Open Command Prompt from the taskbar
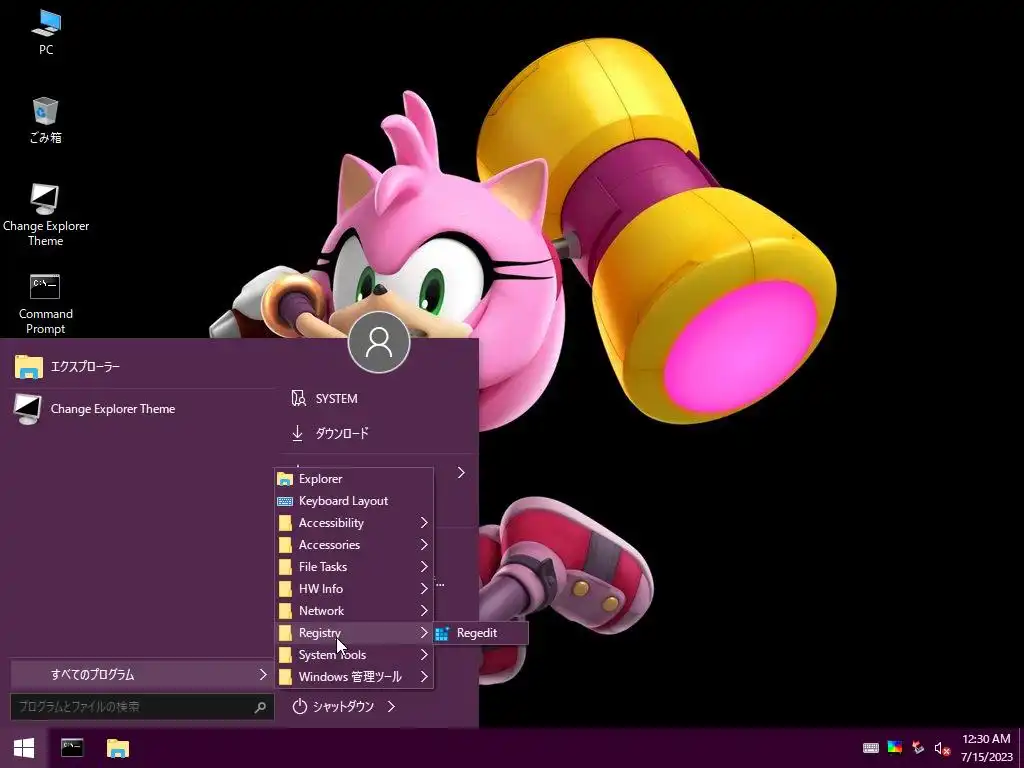This screenshot has height=768, width=1024. (x=72, y=748)
